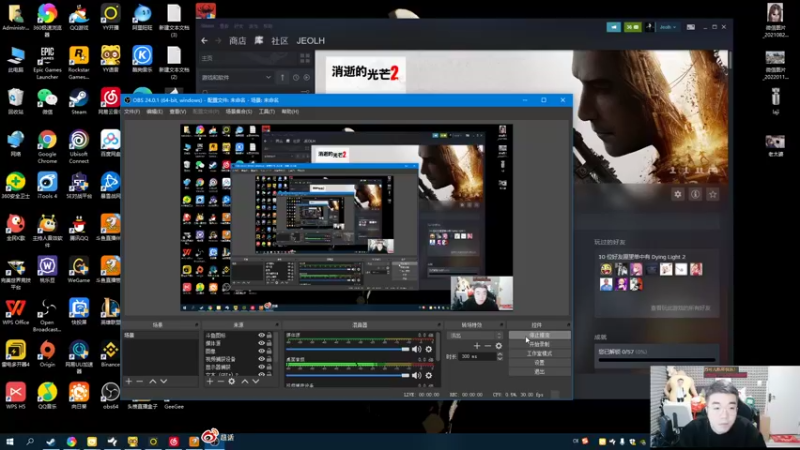This screenshot has height=450, width=800.
Task: Open OBS 帮助(H) menu
Action: pyautogui.click(x=290, y=112)
